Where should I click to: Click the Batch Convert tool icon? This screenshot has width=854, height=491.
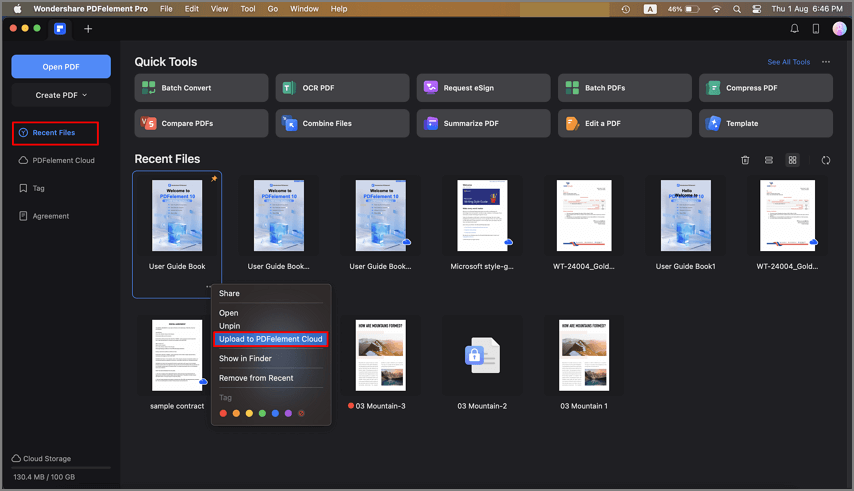(149, 88)
